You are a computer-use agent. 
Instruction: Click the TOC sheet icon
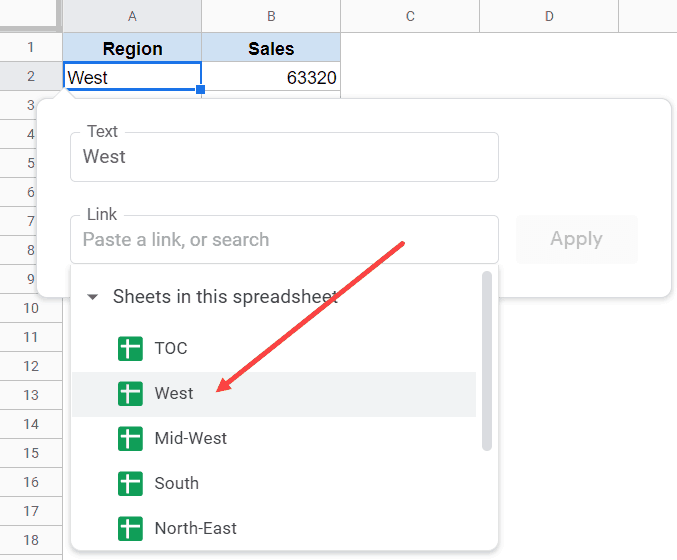click(130, 349)
